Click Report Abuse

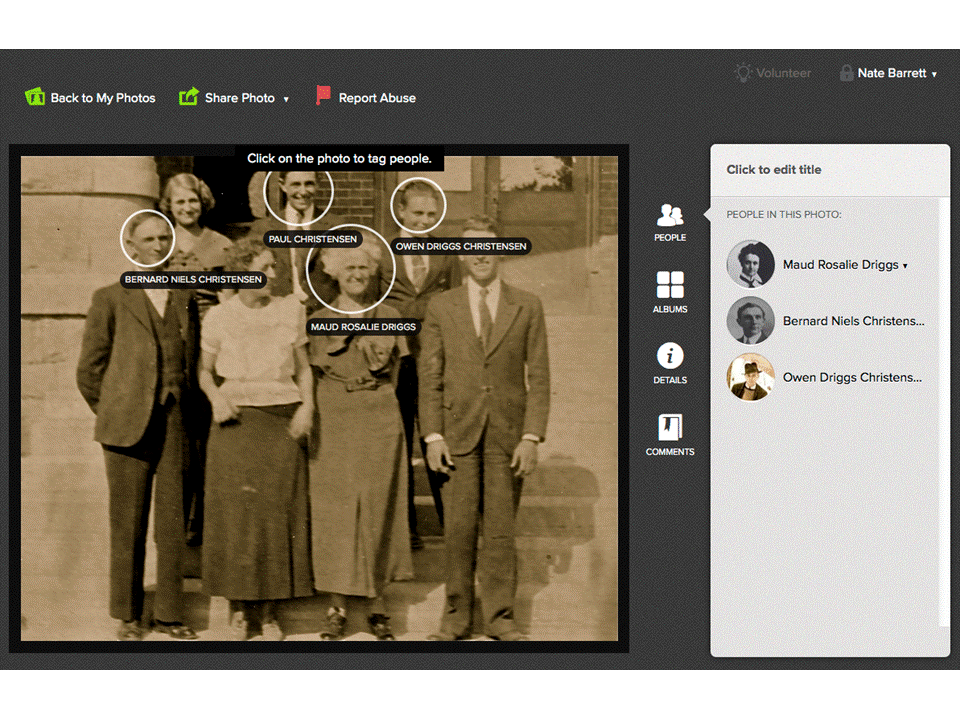pos(377,97)
